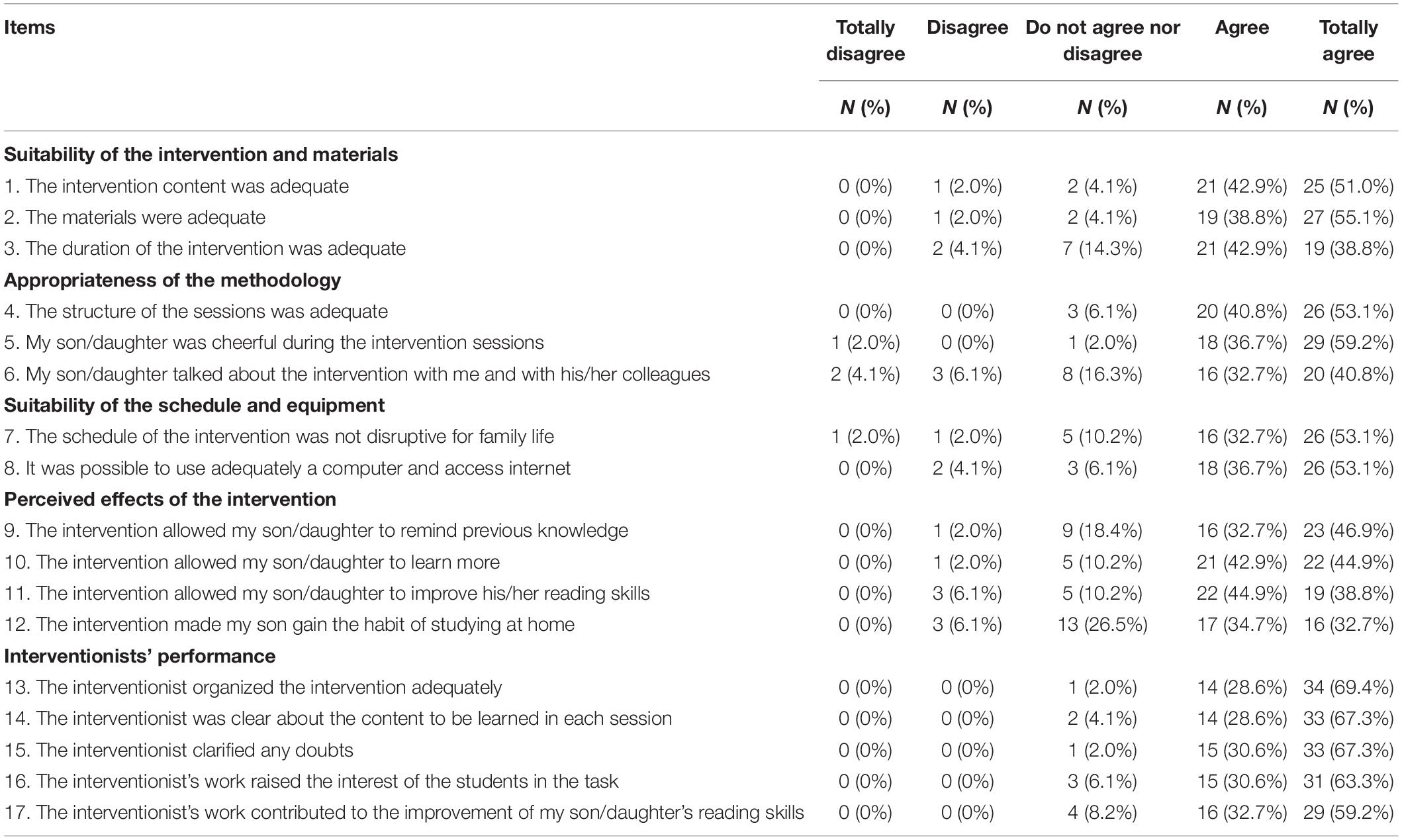Screen dimensions: 1402x840
Task: Select the '22 (44.9%)' Agree cell in row 11
Action: (1242, 594)
